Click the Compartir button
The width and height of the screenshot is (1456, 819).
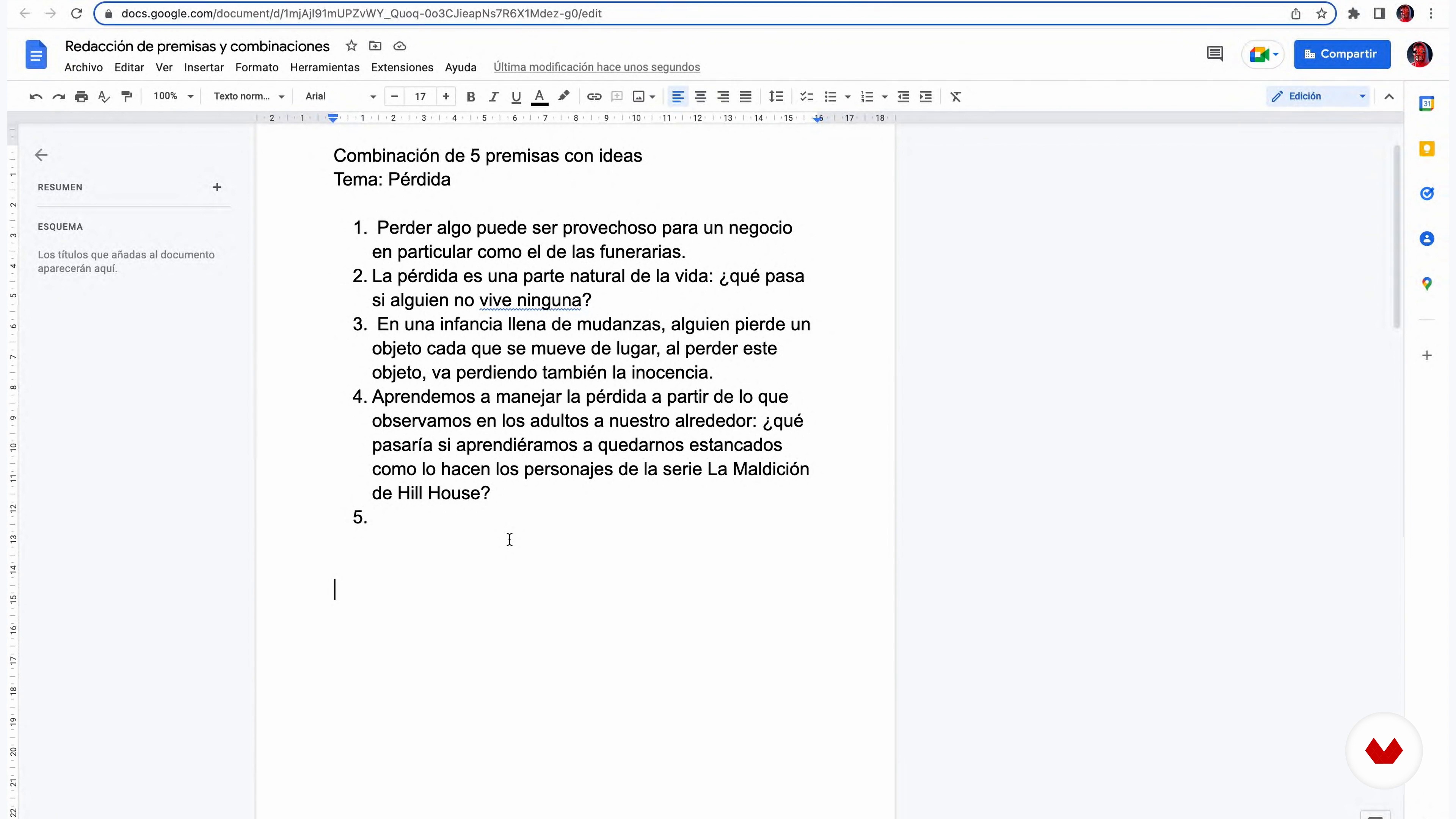coord(1342,54)
